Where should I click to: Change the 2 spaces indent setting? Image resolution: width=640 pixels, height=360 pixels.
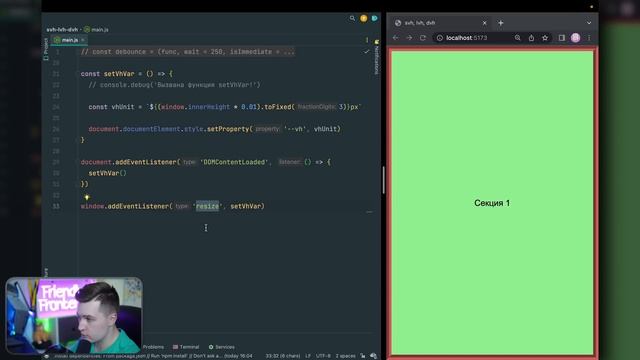346,356
